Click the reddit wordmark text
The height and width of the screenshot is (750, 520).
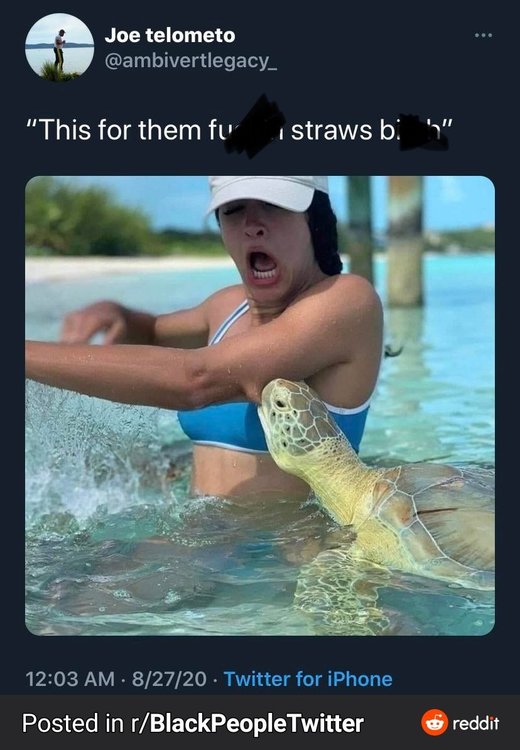[x=476, y=723]
